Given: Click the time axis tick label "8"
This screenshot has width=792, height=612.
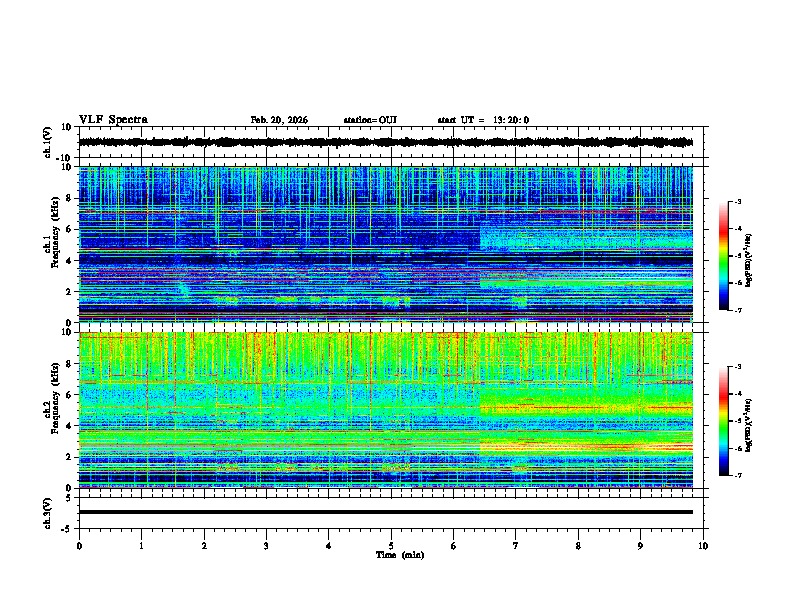Looking at the screenshot, I should pos(578,546).
